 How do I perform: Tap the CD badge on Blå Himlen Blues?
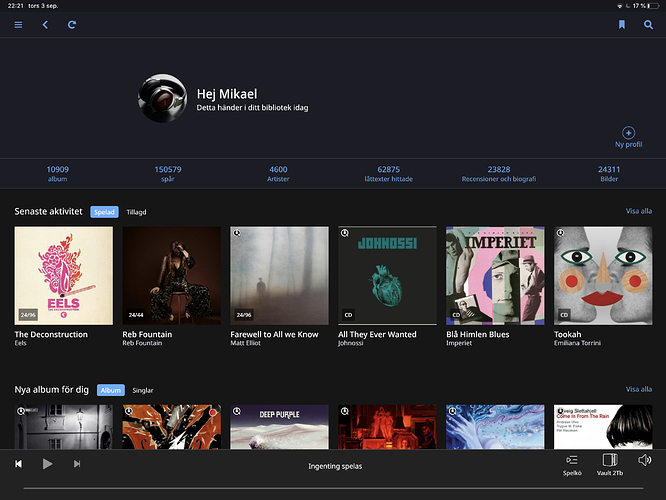[x=456, y=315]
